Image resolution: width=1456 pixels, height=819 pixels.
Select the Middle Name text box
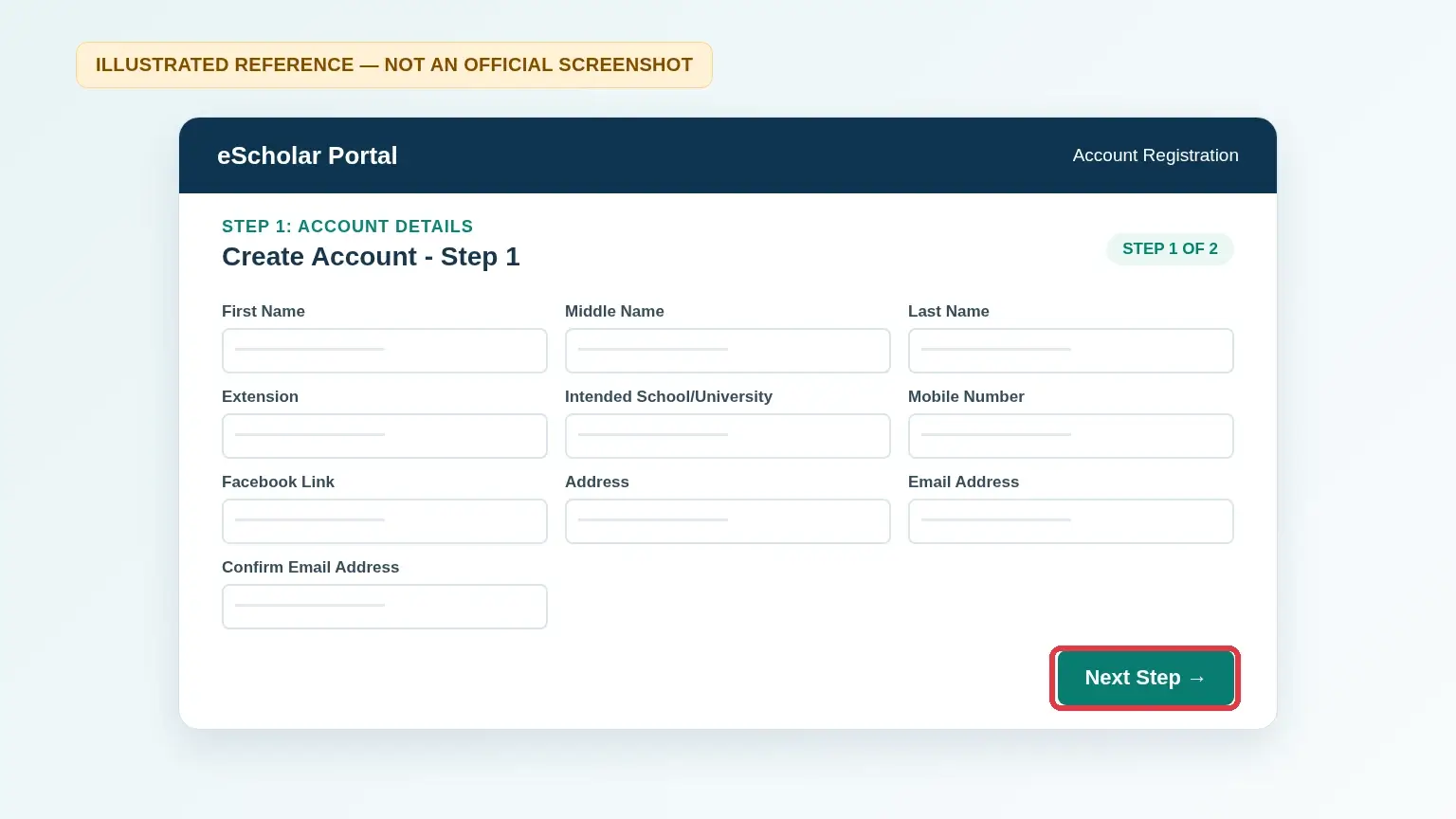(728, 351)
